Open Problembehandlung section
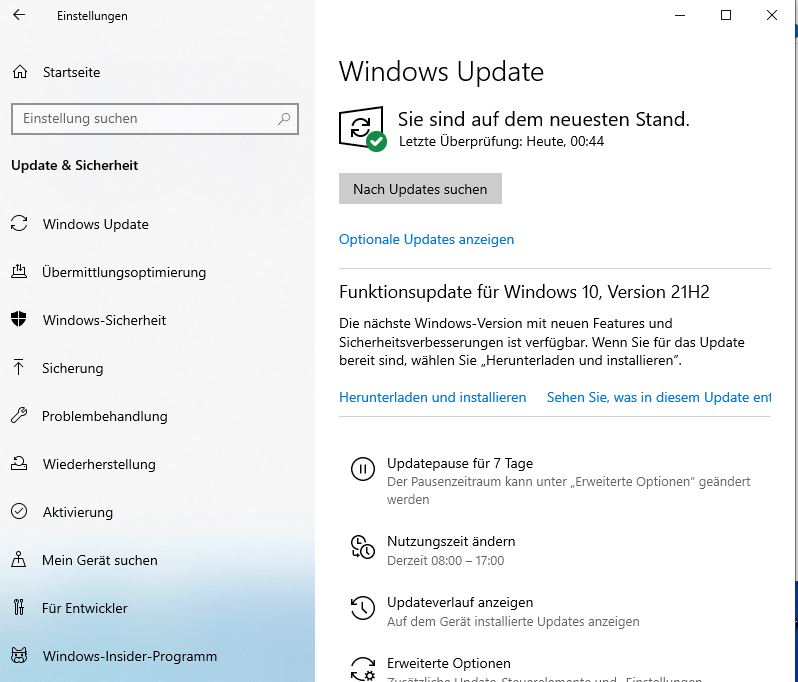The image size is (798, 682). [x=104, y=416]
